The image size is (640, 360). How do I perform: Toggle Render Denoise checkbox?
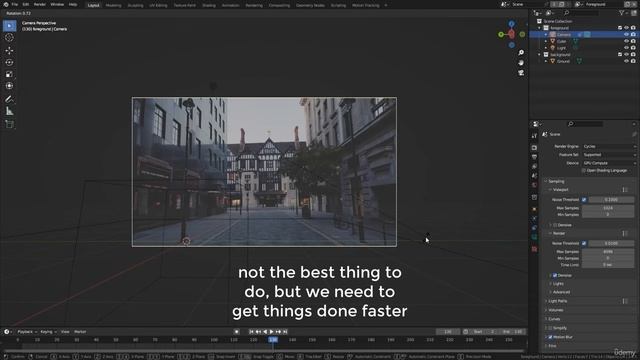[555, 276]
